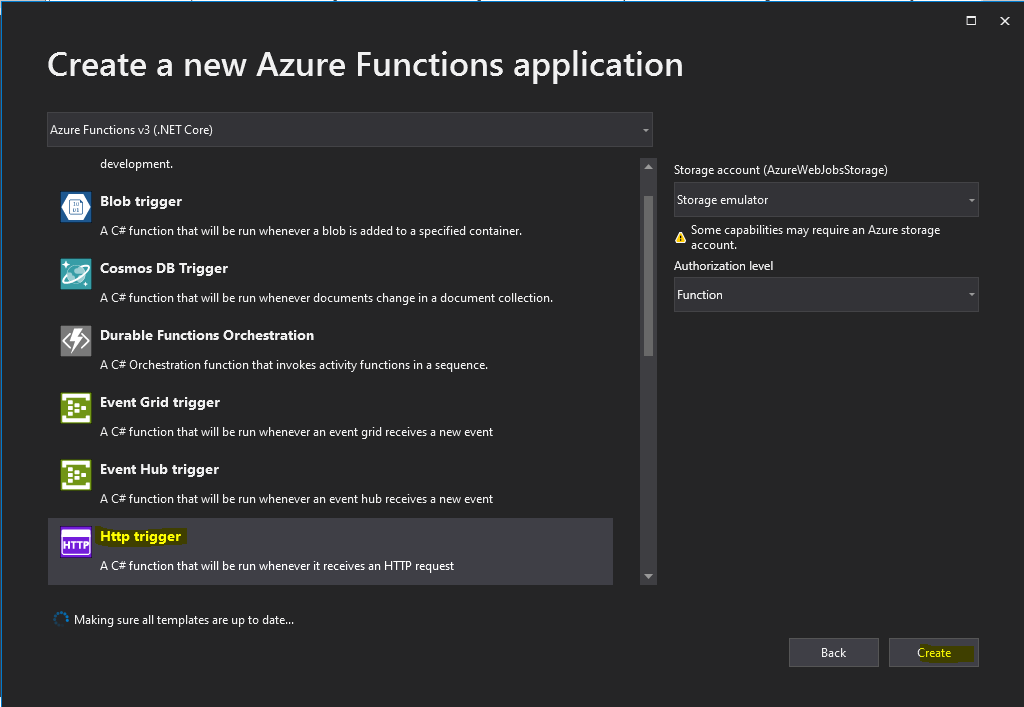Click the 'Create a new Azure Functions application' heading
1024x707 pixels.
tap(365, 65)
